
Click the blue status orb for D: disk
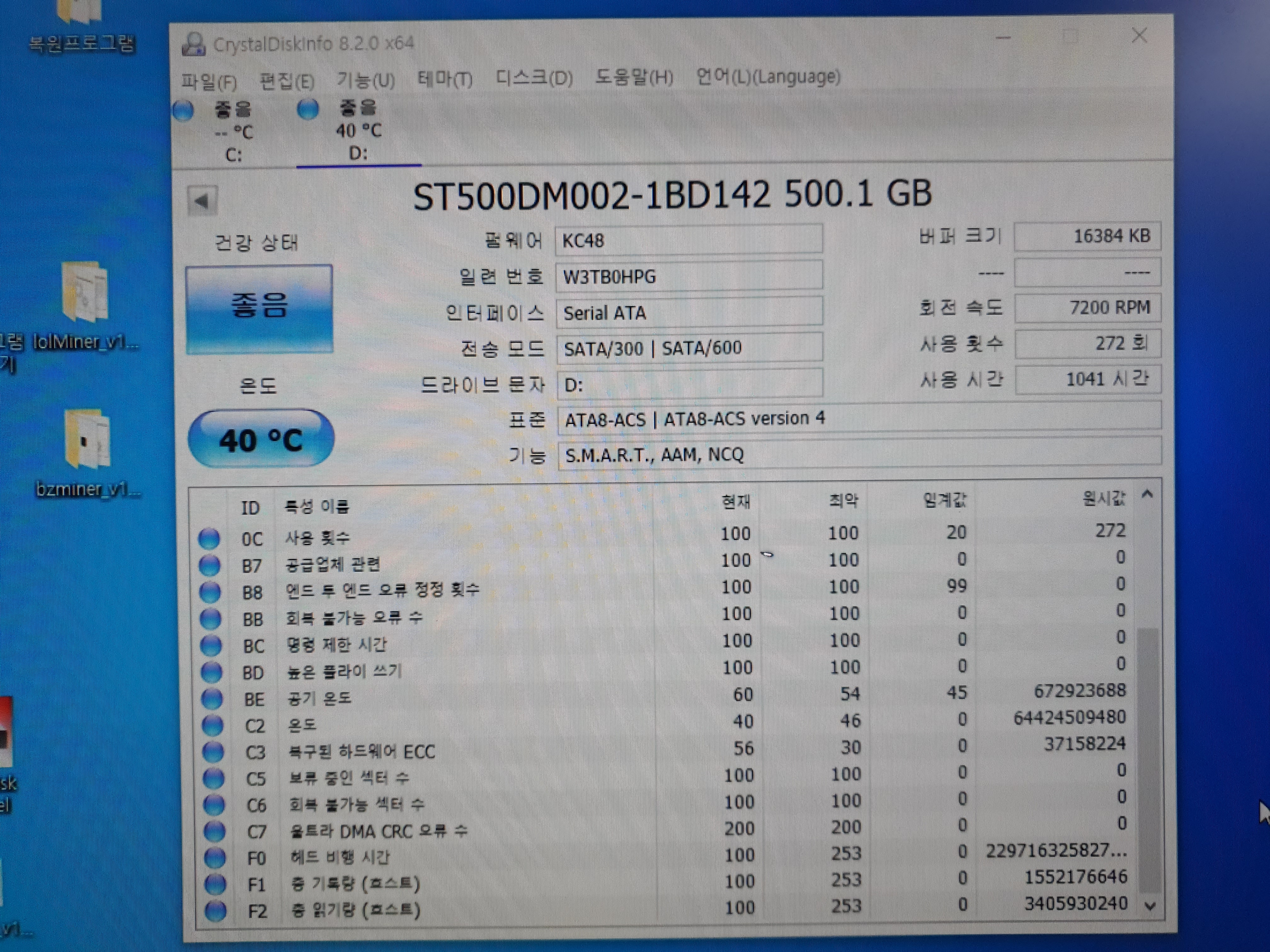click(x=308, y=109)
